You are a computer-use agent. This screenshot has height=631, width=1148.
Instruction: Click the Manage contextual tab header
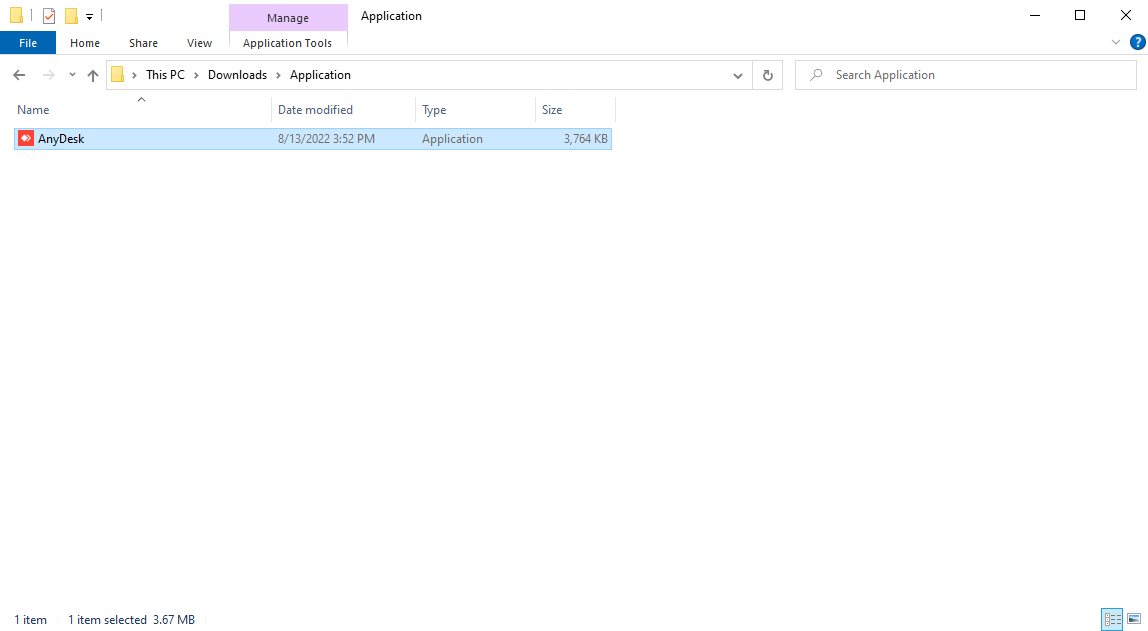point(288,18)
